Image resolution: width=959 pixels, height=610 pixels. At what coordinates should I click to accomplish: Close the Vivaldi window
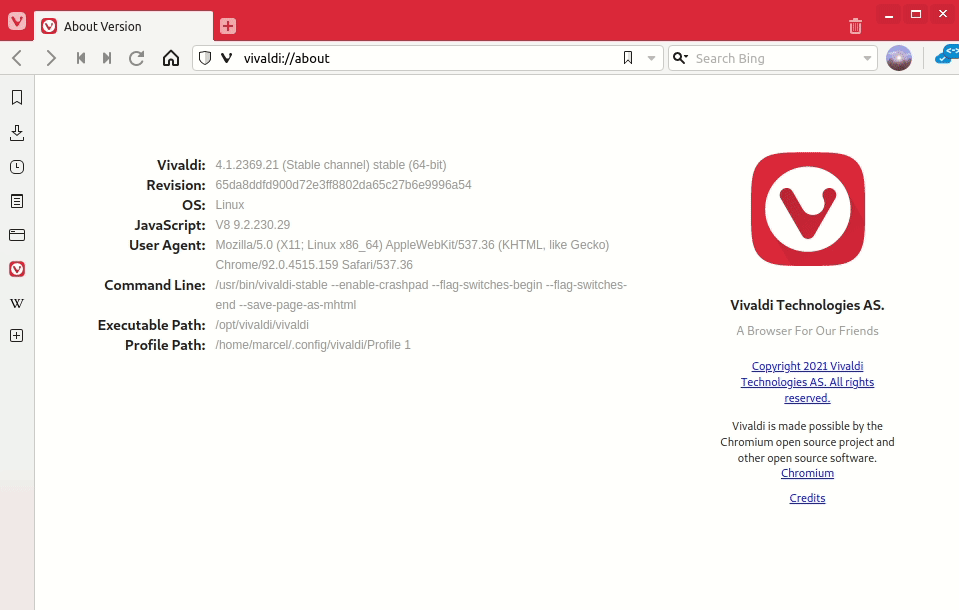[x=943, y=15]
